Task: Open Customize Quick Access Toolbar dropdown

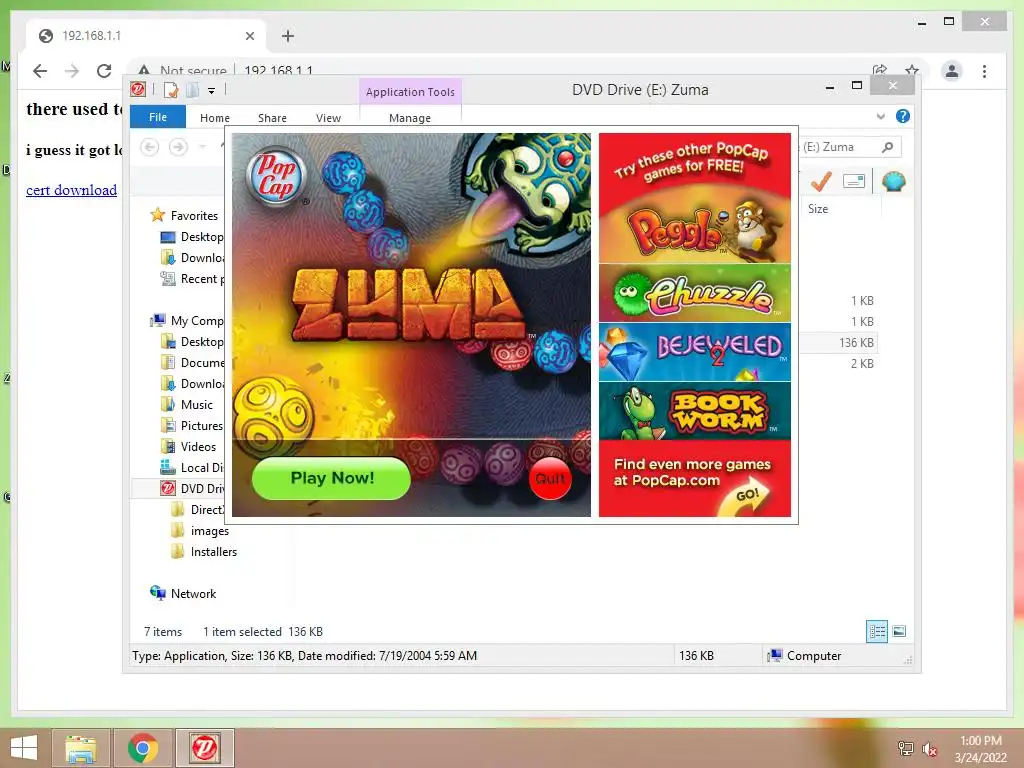Action: pyautogui.click(x=212, y=91)
